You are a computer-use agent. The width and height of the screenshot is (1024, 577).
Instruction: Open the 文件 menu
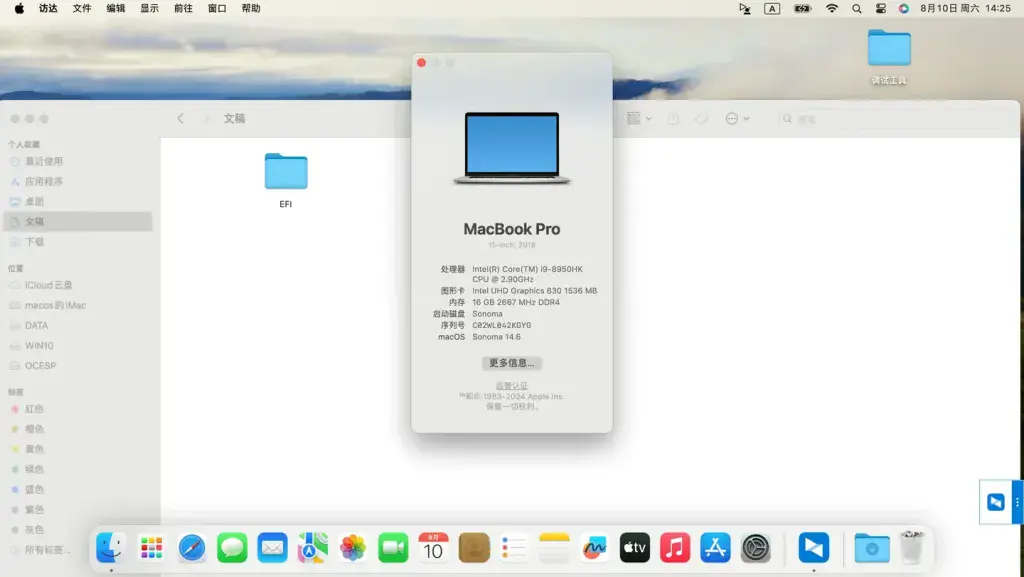(82, 8)
